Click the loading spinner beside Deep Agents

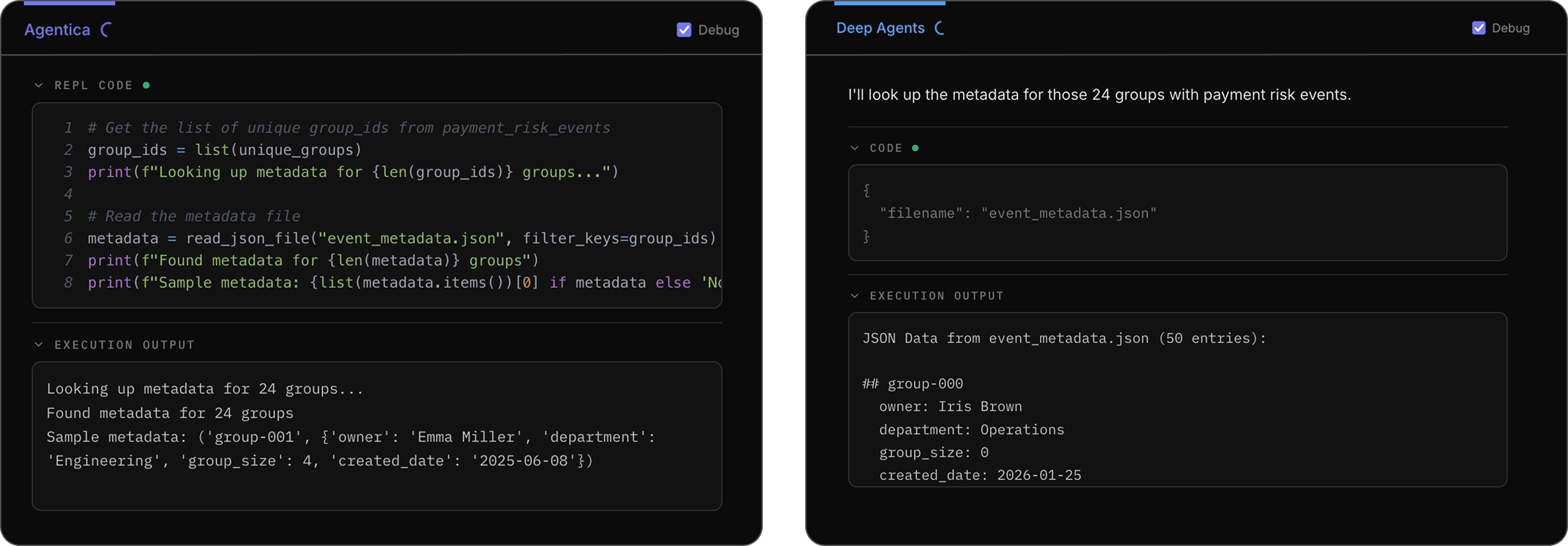939,28
